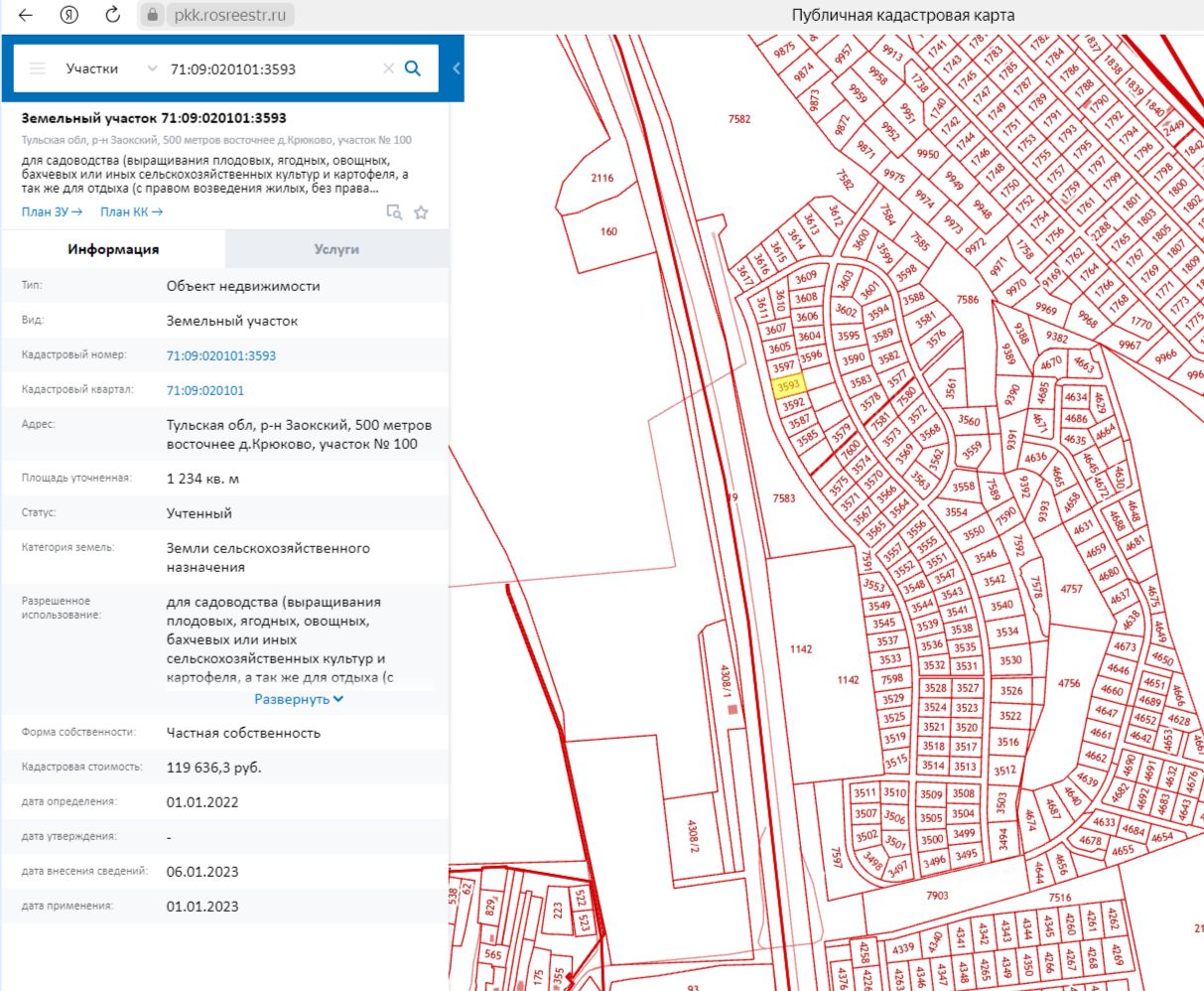The width and height of the screenshot is (1204, 991).
Task: Open the План ЗУ link
Action: [x=52, y=212]
